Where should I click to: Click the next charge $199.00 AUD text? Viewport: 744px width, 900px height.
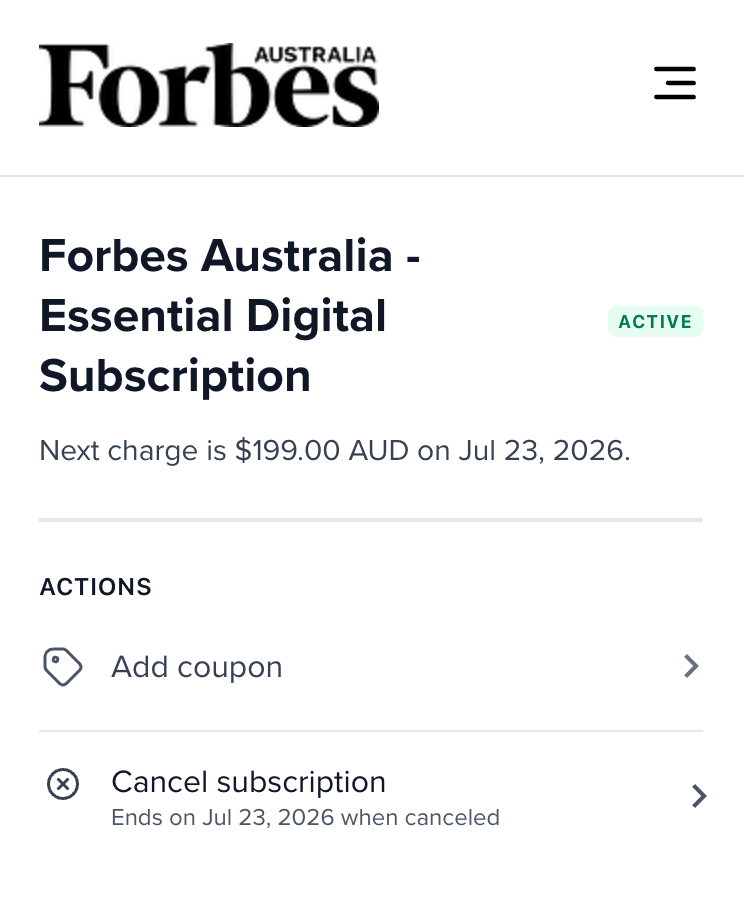pyautogui.click(x=321, y=451)
